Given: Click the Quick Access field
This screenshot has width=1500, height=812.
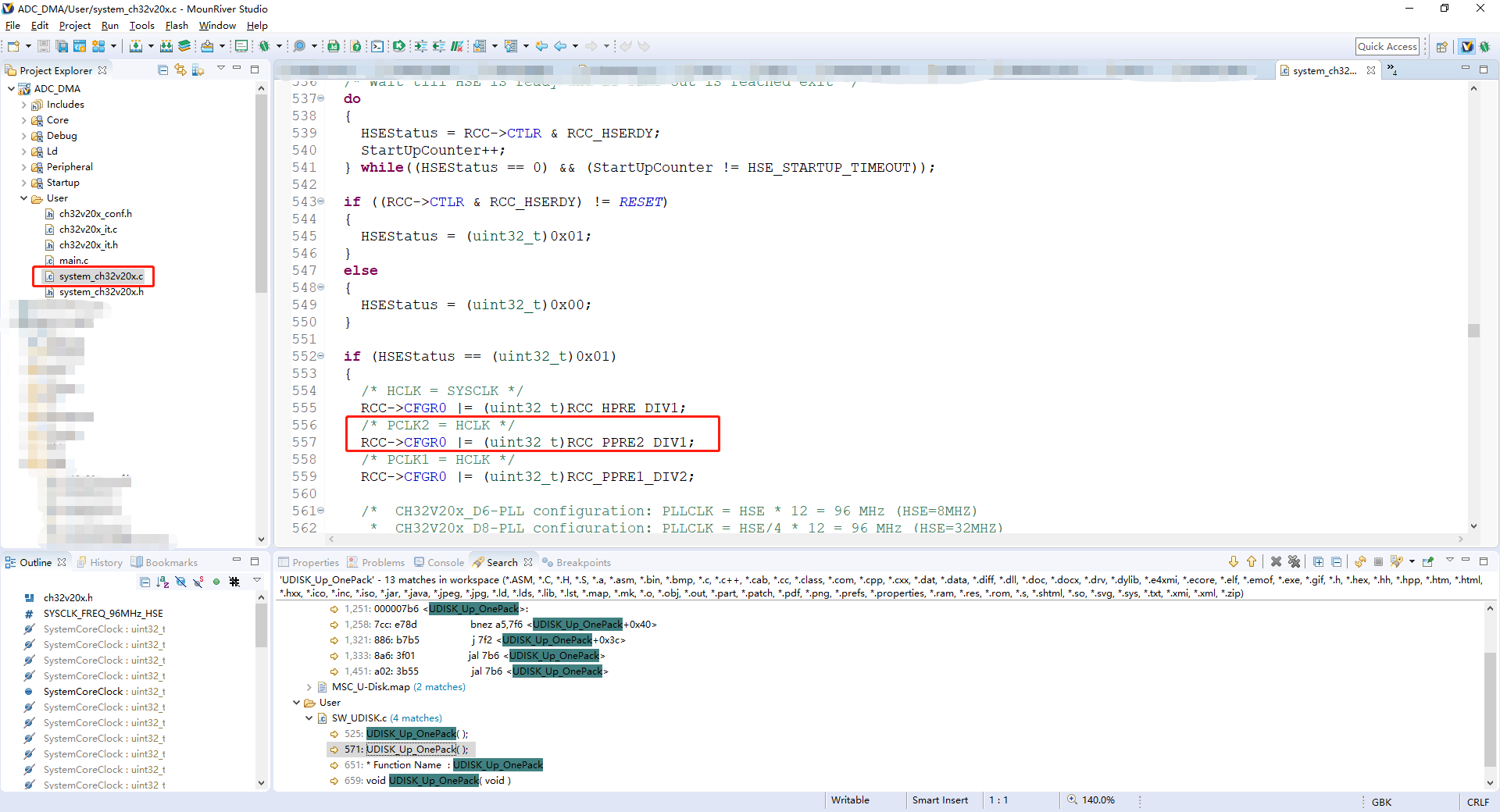Looking at the screenshot, I should [x=1387, y=46].
